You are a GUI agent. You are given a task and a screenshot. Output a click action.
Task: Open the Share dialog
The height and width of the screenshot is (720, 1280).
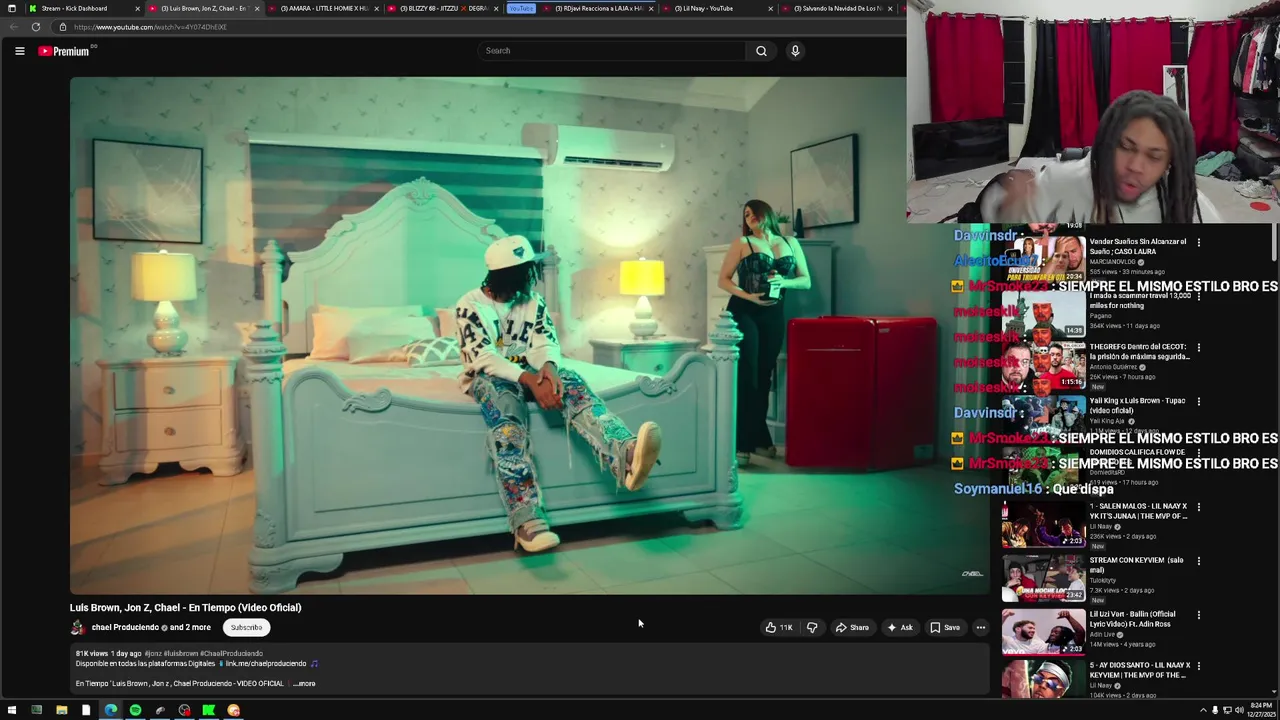click(x=853, y=628)
